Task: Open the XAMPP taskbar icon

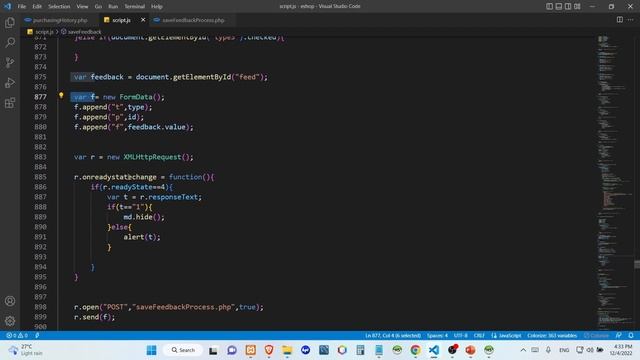Action: 251,350
